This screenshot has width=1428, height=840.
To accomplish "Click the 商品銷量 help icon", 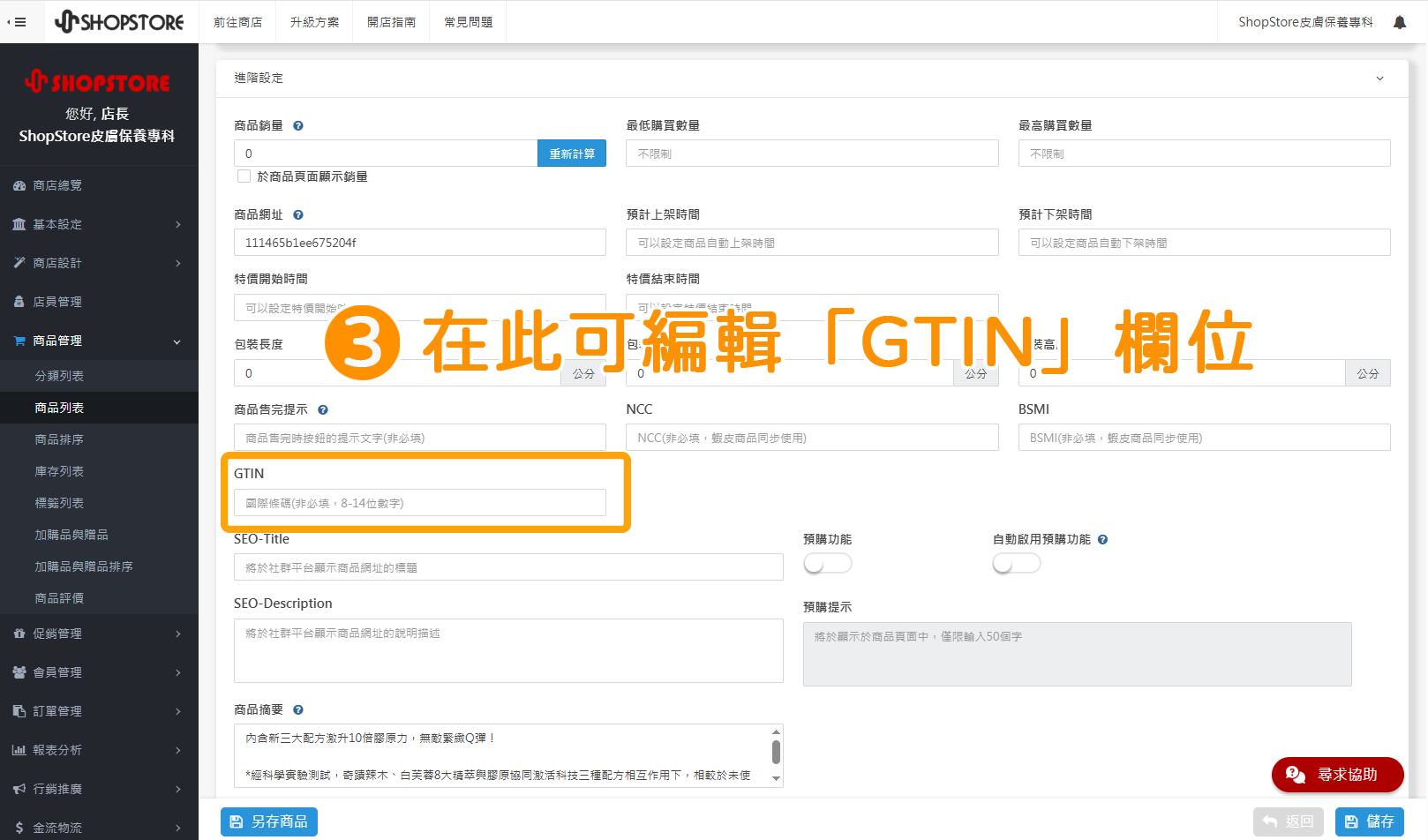I will coord(298,126).
